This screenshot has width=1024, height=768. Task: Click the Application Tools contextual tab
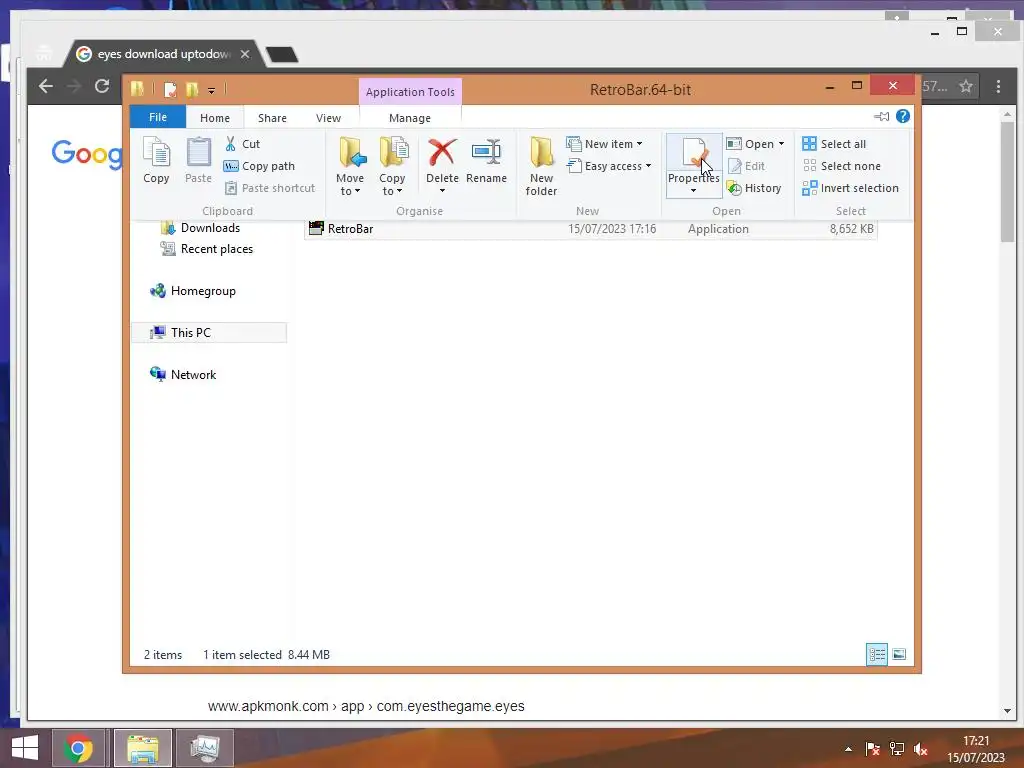[x=410, y=92]
